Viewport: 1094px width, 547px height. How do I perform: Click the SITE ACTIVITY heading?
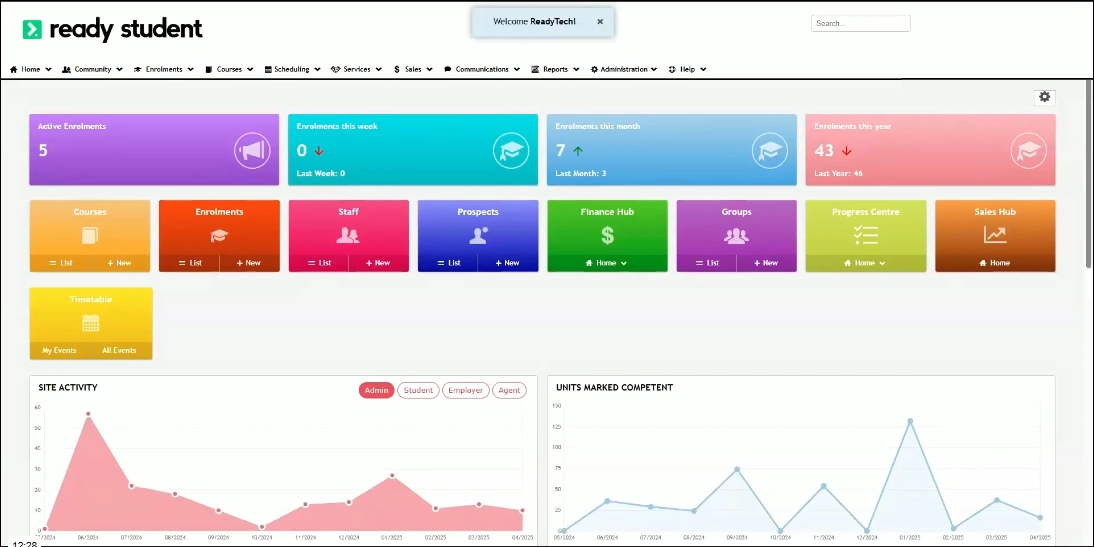coord(68,387)
